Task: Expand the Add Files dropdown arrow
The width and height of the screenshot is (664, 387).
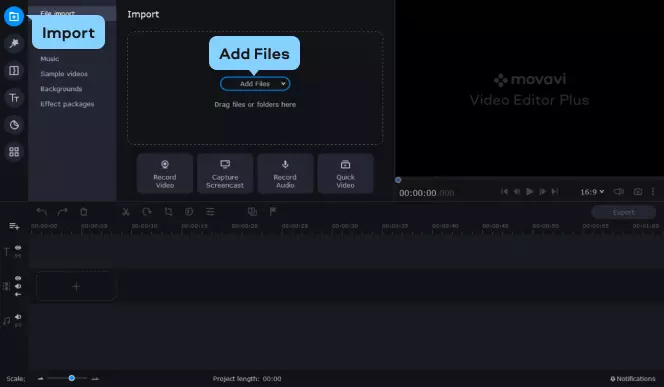Action: pyautogui.click(x=283, y=84)
